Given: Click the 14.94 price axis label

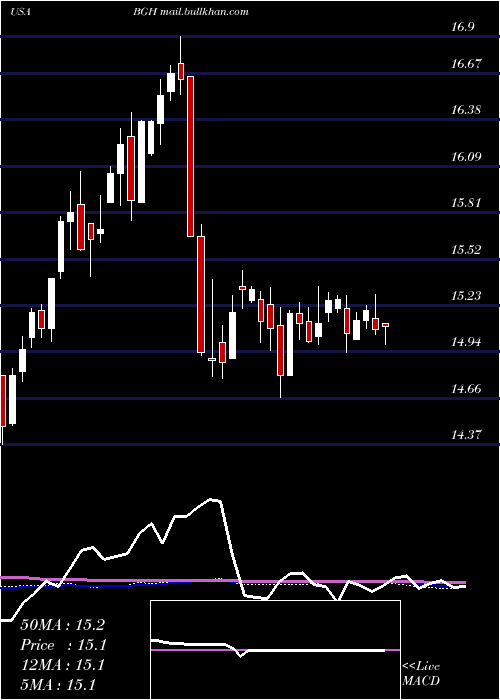Looking at the screenshot, I should (x=466, y=342).
